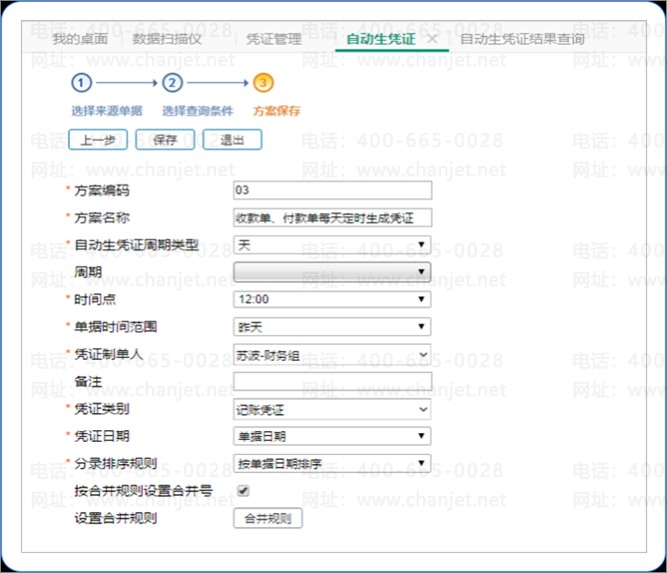The width and height of the screenshot is (667, 573).
Task: Focus the 方案编码 input field
Action: point(333,190)
